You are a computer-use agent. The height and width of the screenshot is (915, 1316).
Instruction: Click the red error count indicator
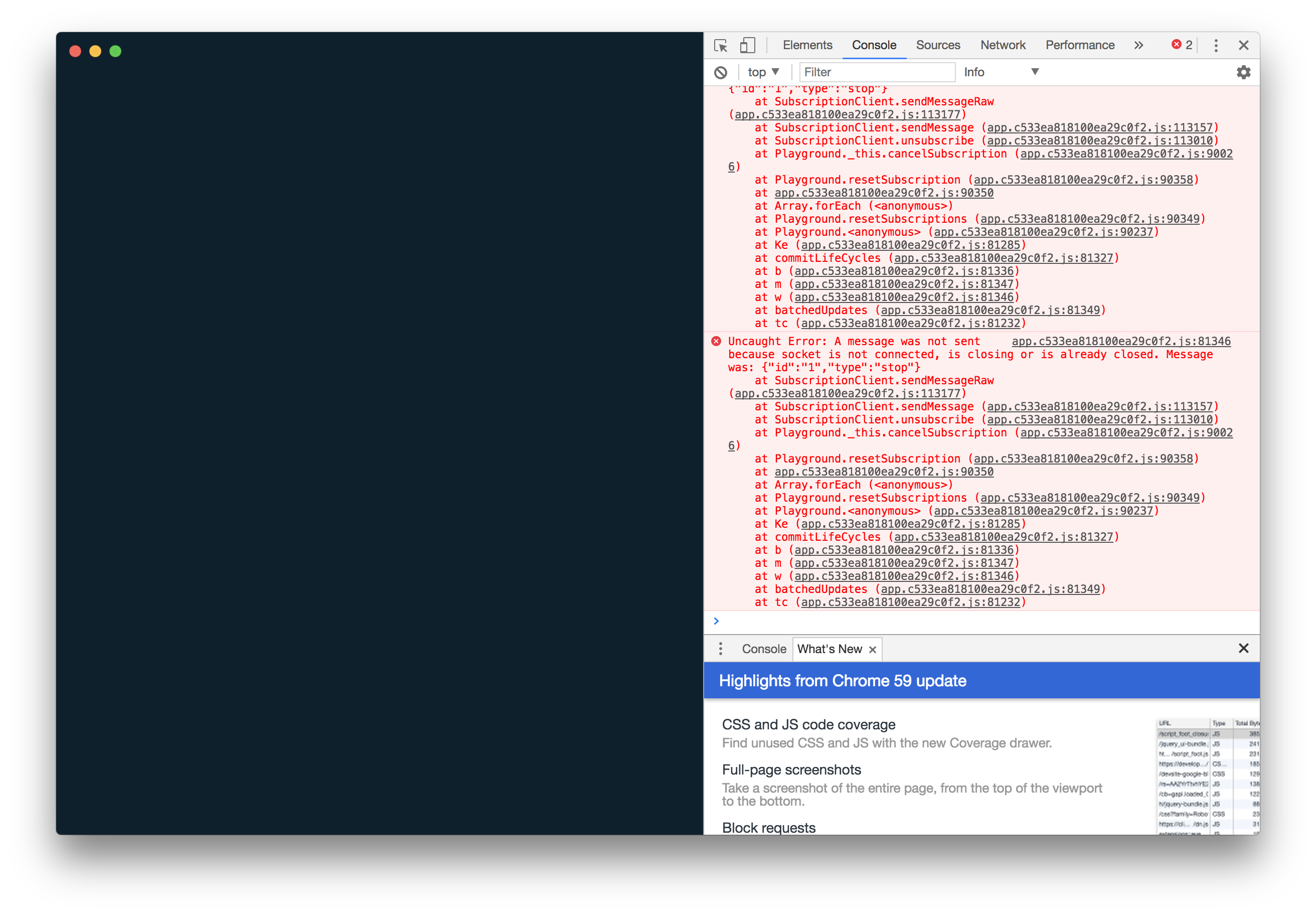pos(1182,45)
